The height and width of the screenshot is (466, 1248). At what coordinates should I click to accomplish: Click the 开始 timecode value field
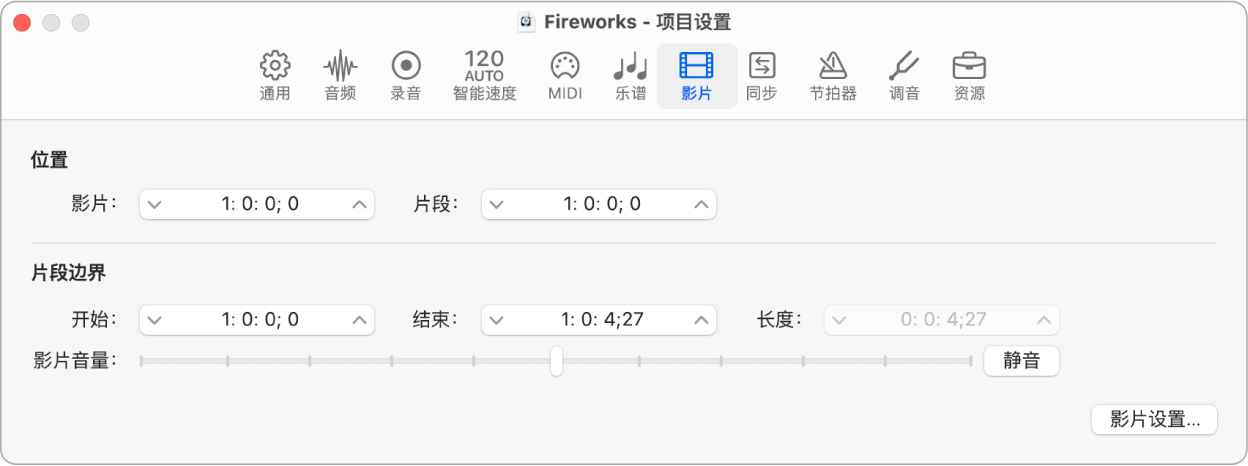pos(257,320)
